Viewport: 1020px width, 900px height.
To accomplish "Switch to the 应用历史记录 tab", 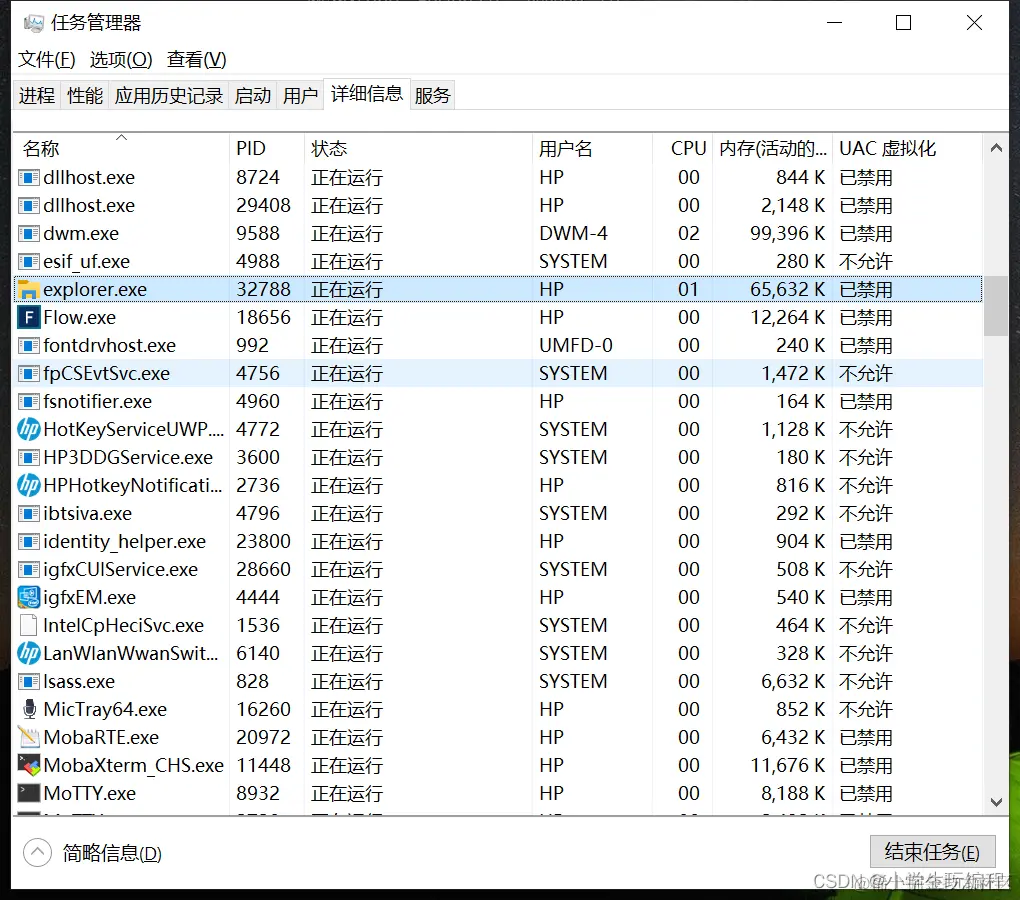I will click(x=168, y=96).
